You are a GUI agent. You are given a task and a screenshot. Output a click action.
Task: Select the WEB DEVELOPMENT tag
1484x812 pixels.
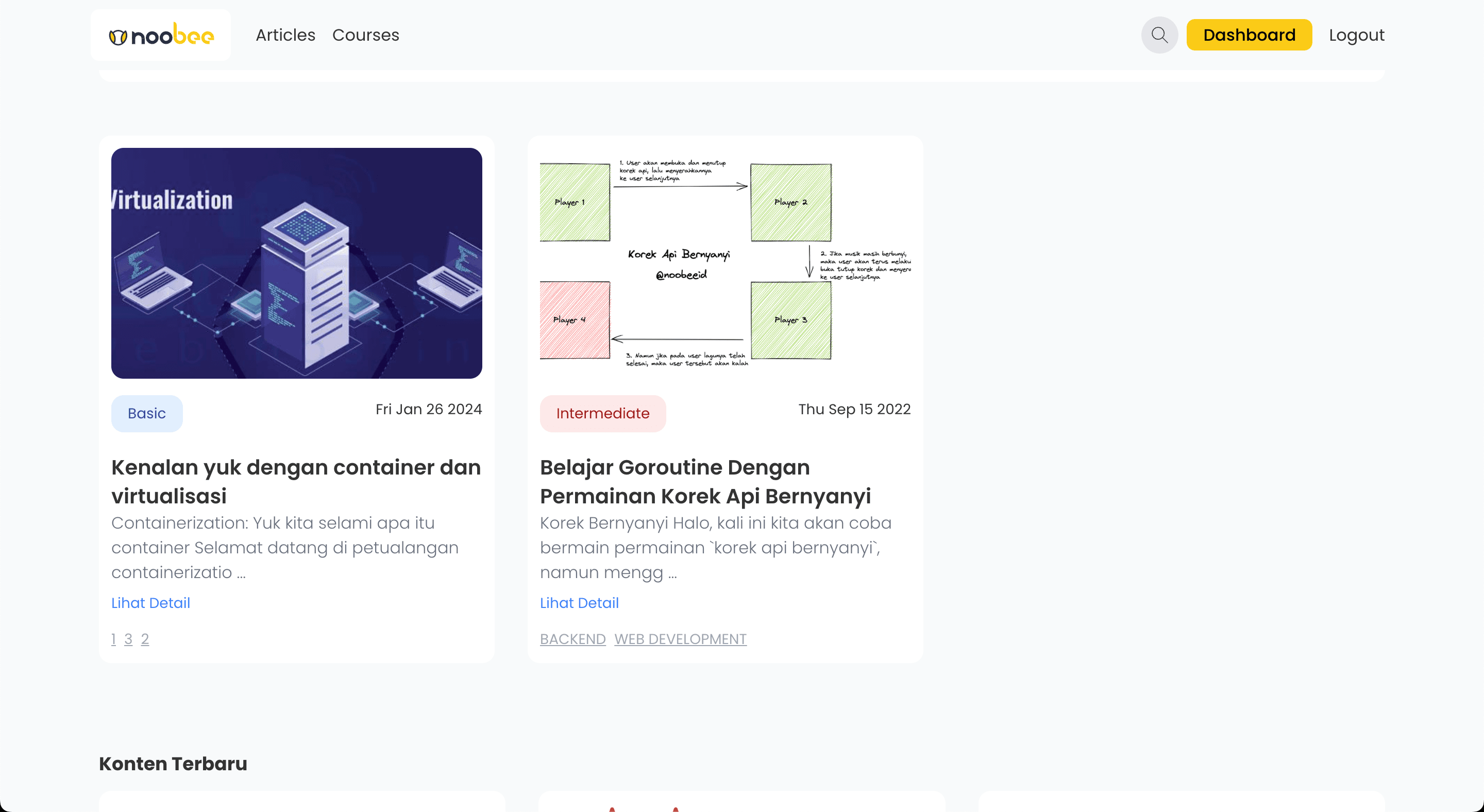click(x=680, y=639)
